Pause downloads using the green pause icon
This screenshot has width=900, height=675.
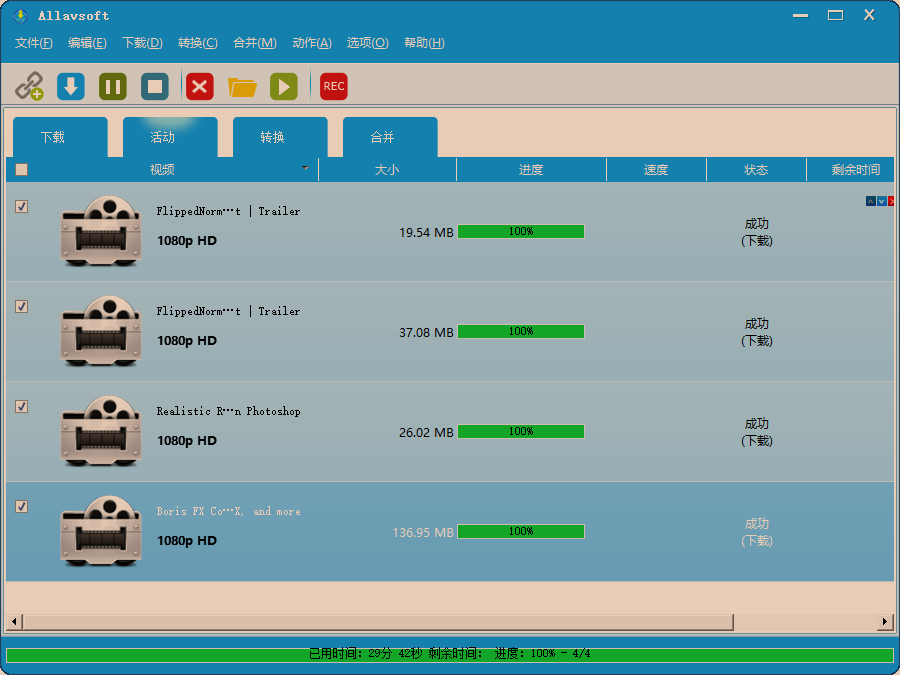113,86
